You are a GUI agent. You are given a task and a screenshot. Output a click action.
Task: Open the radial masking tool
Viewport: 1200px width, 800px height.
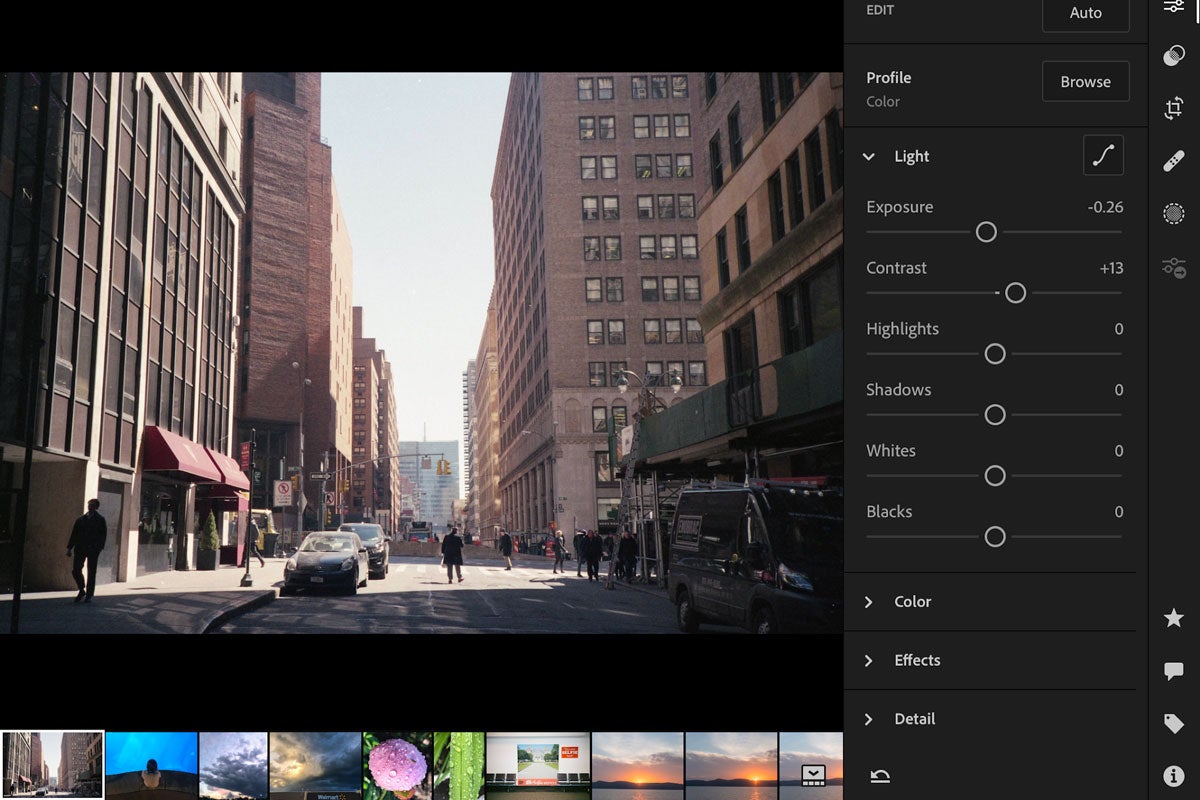pos(1174,213)
